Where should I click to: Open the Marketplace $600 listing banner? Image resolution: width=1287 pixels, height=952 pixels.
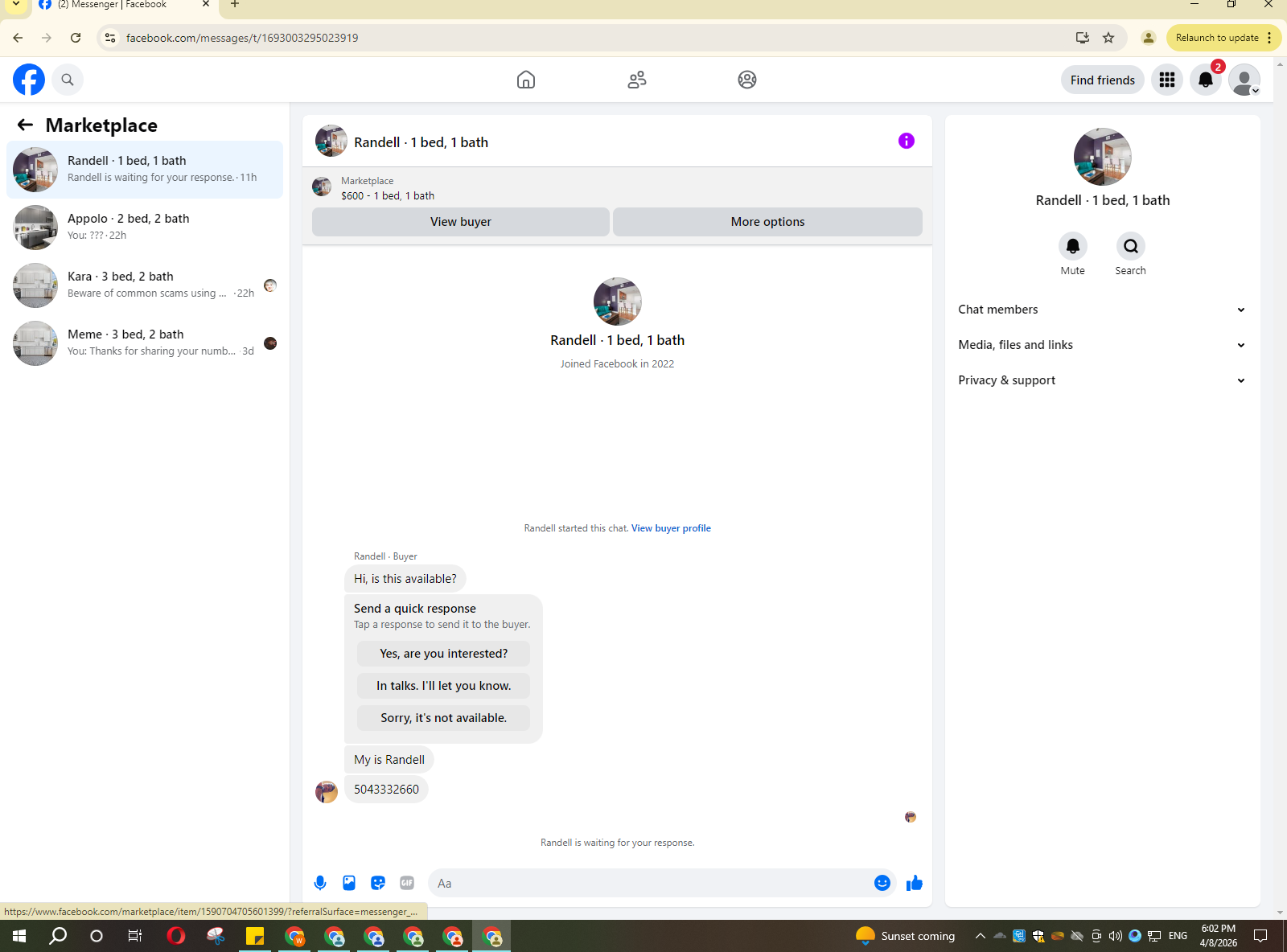[x=617, y=188]
